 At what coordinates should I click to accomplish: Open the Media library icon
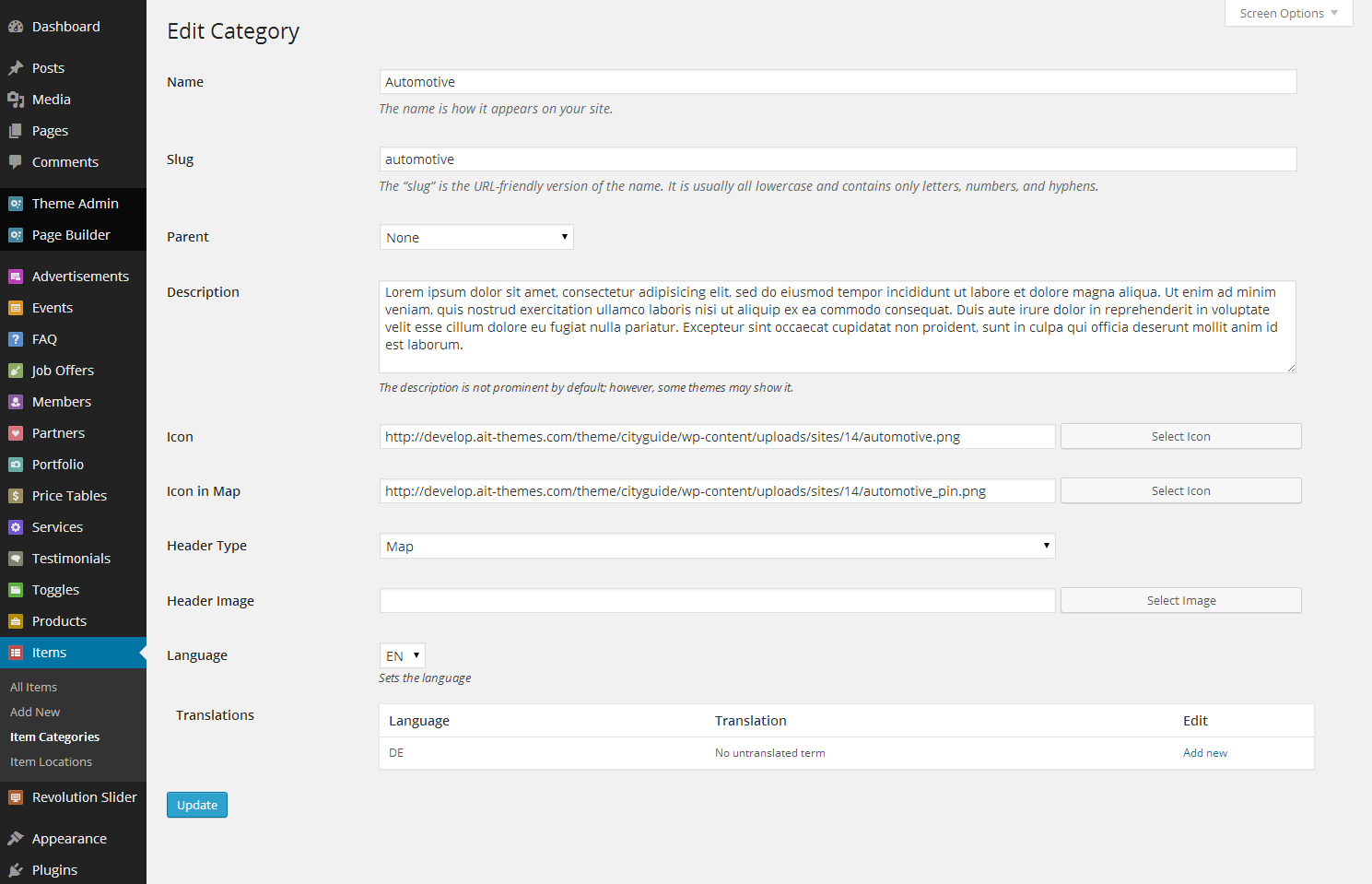point(16,100)
